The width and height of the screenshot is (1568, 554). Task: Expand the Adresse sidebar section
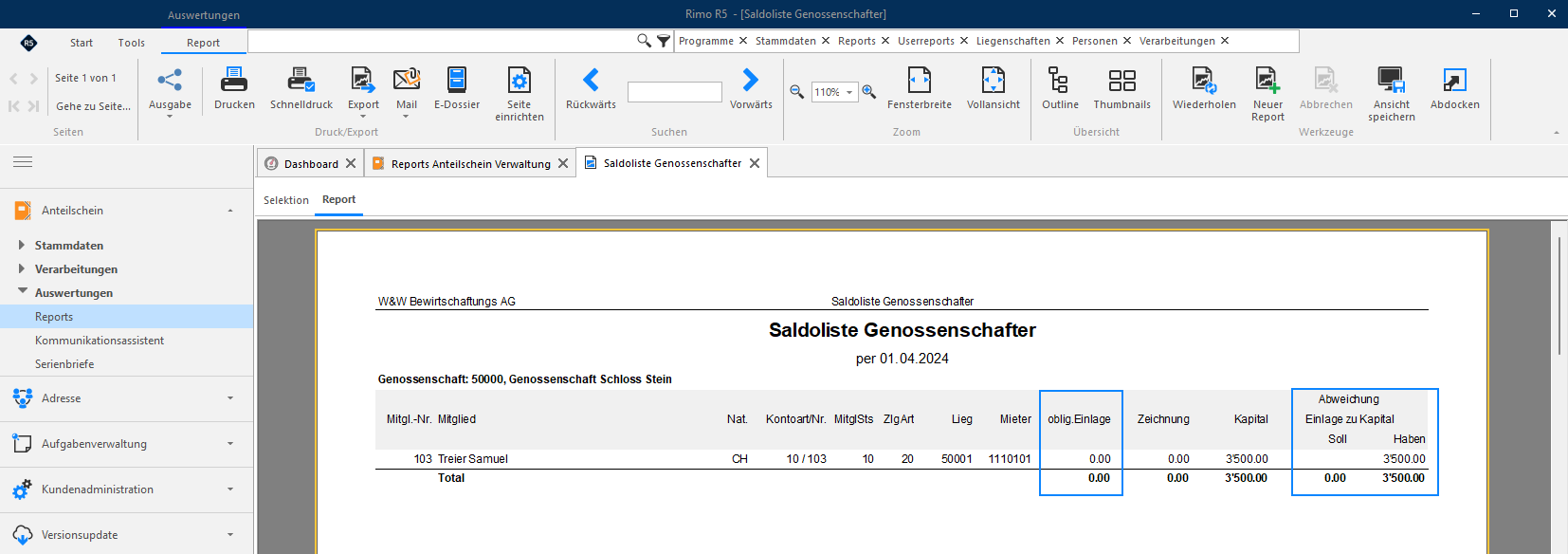click(x=230, y=398)
